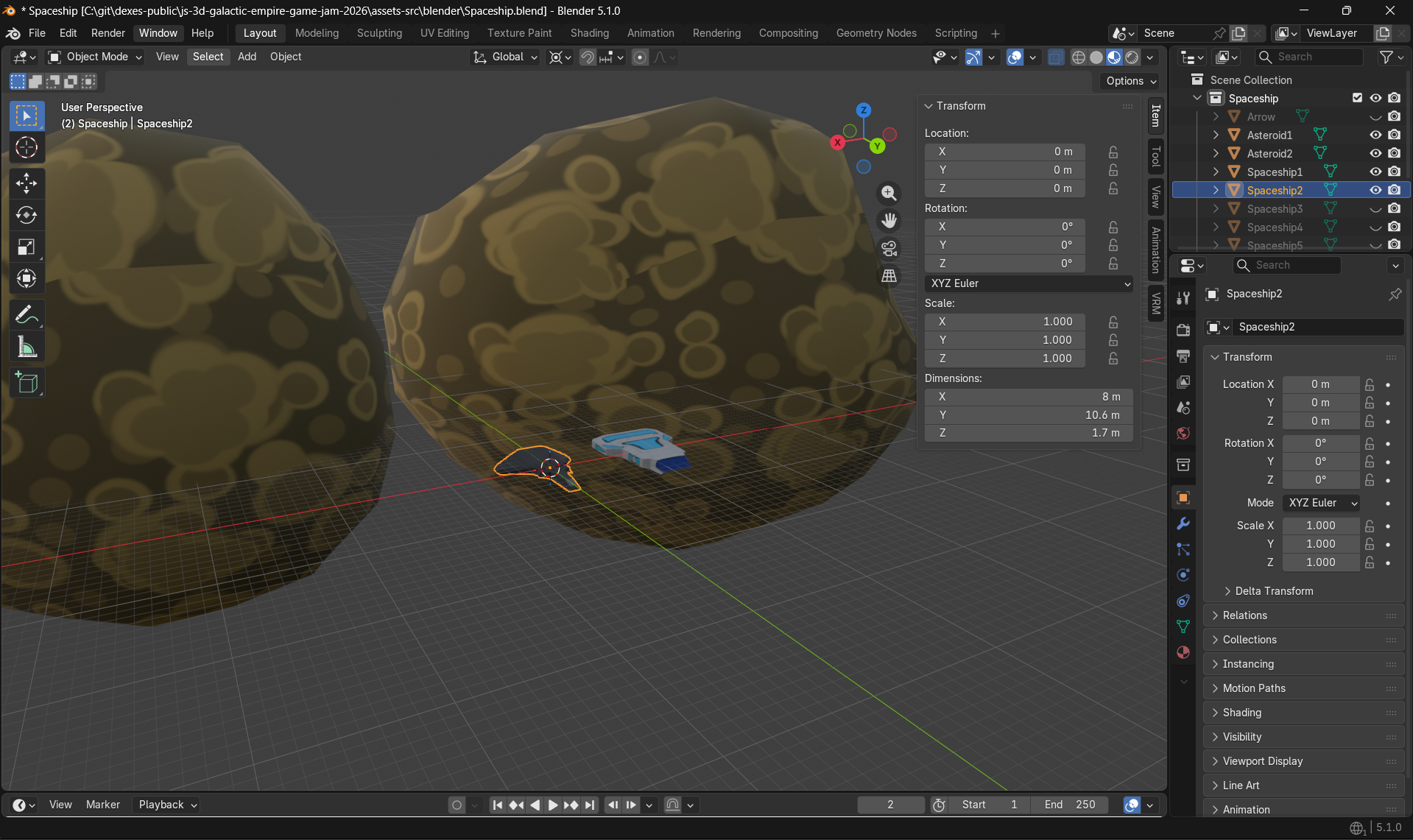Open the rotation Mode dropdown showing XYZ Euler
The height and width of the screenshot is (840, 1413).
[x=1320, y=503]
